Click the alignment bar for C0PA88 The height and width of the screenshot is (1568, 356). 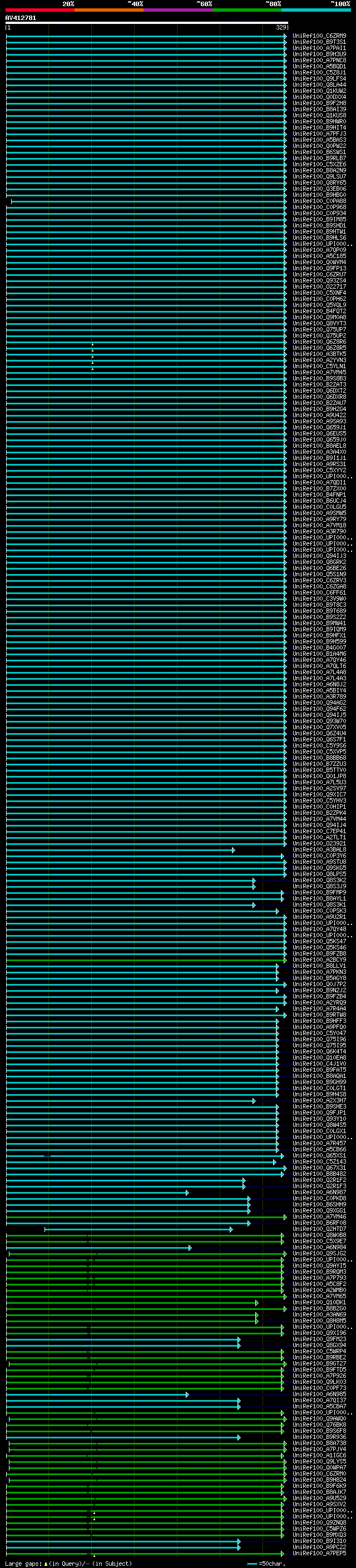149,201
